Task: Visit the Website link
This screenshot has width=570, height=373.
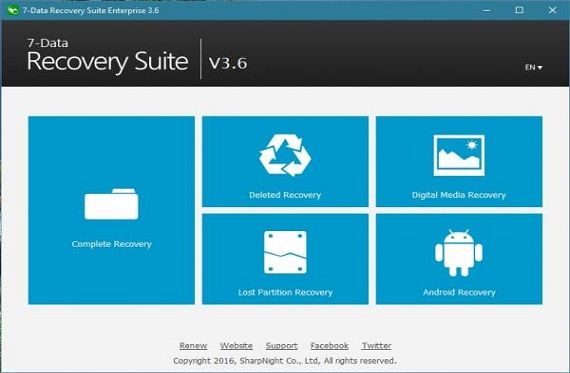Action: [236, 346]
